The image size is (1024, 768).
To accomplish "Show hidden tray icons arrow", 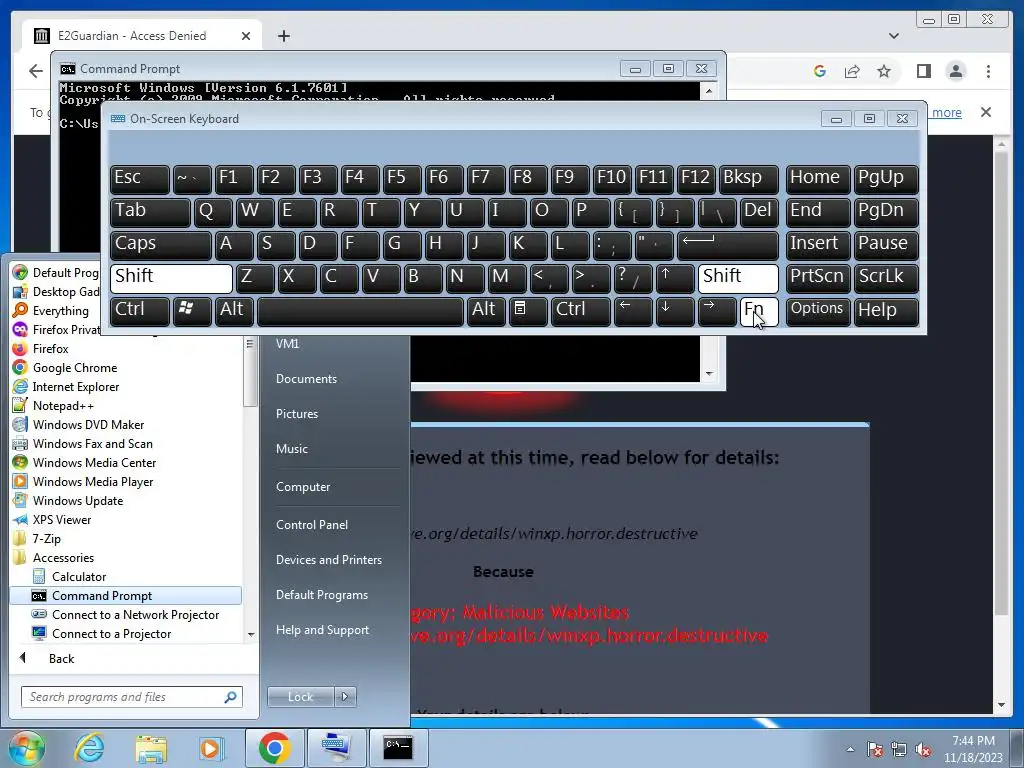I will pos(850,750).
